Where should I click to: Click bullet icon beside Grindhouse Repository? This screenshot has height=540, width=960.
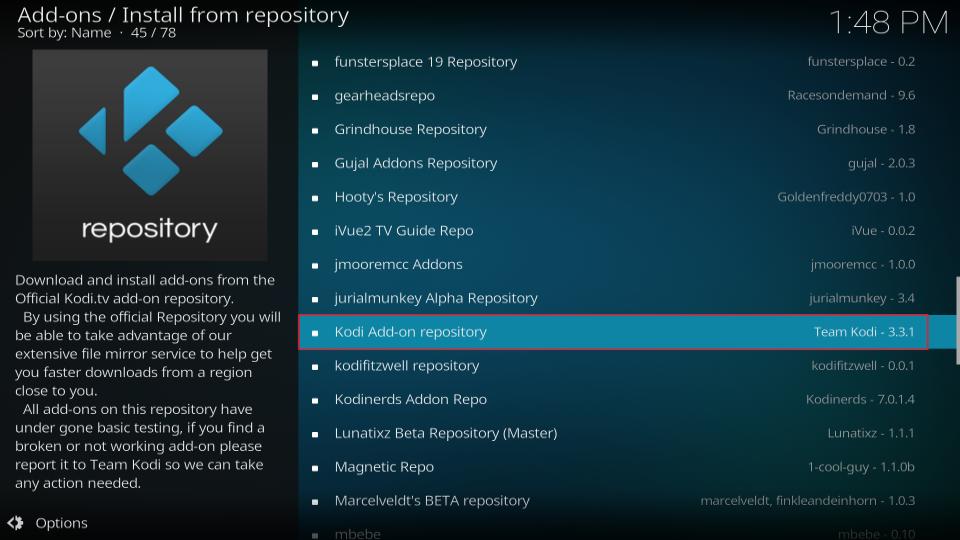click(x=315, y=130)
